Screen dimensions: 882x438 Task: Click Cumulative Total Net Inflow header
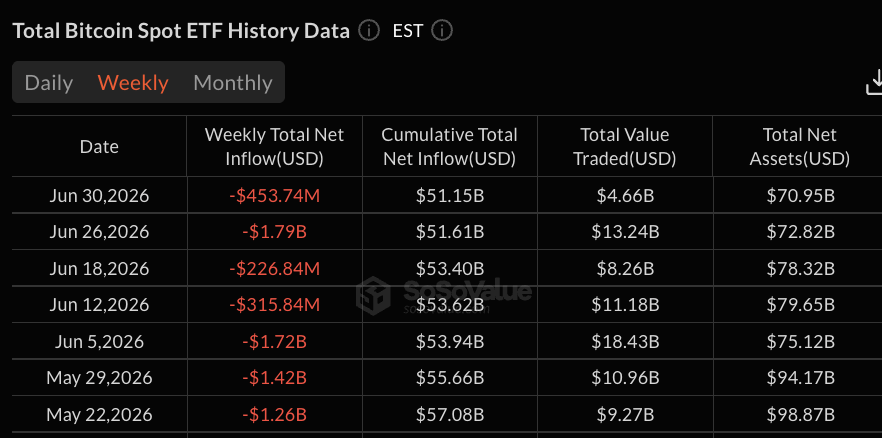(x=449, y=147)
